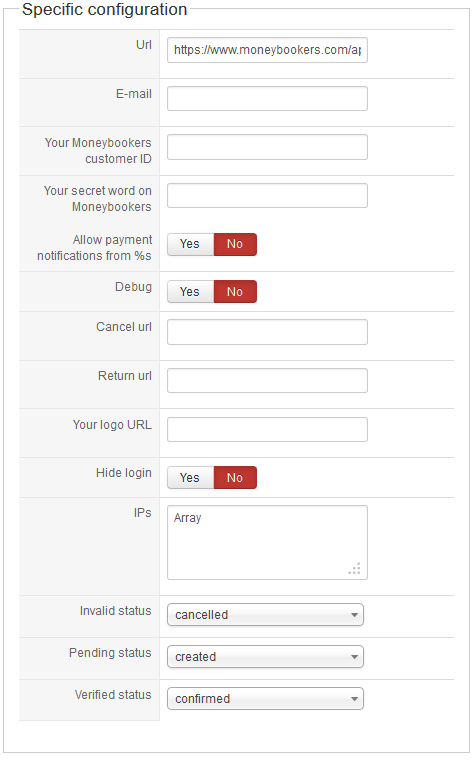Focus the Your logo URL field
Image resolution: width=476 pixels, height=761 pixels.
[x=267, y=430]
